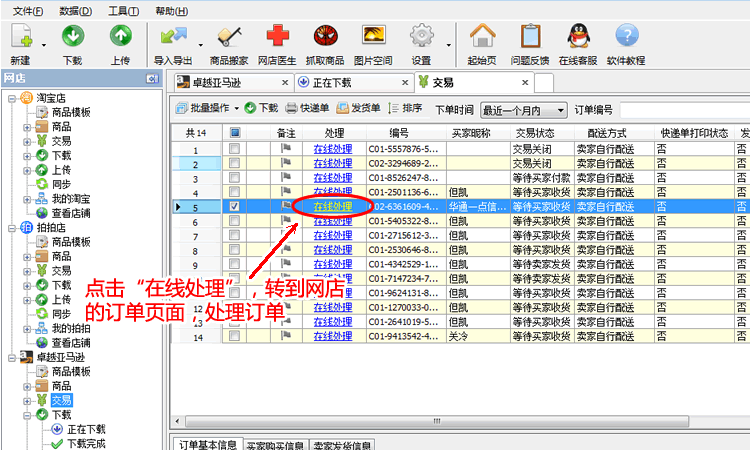Screen dimensions: 750x450
Task: Open the 设置 dropdown arrow
Action: point(449,45)
